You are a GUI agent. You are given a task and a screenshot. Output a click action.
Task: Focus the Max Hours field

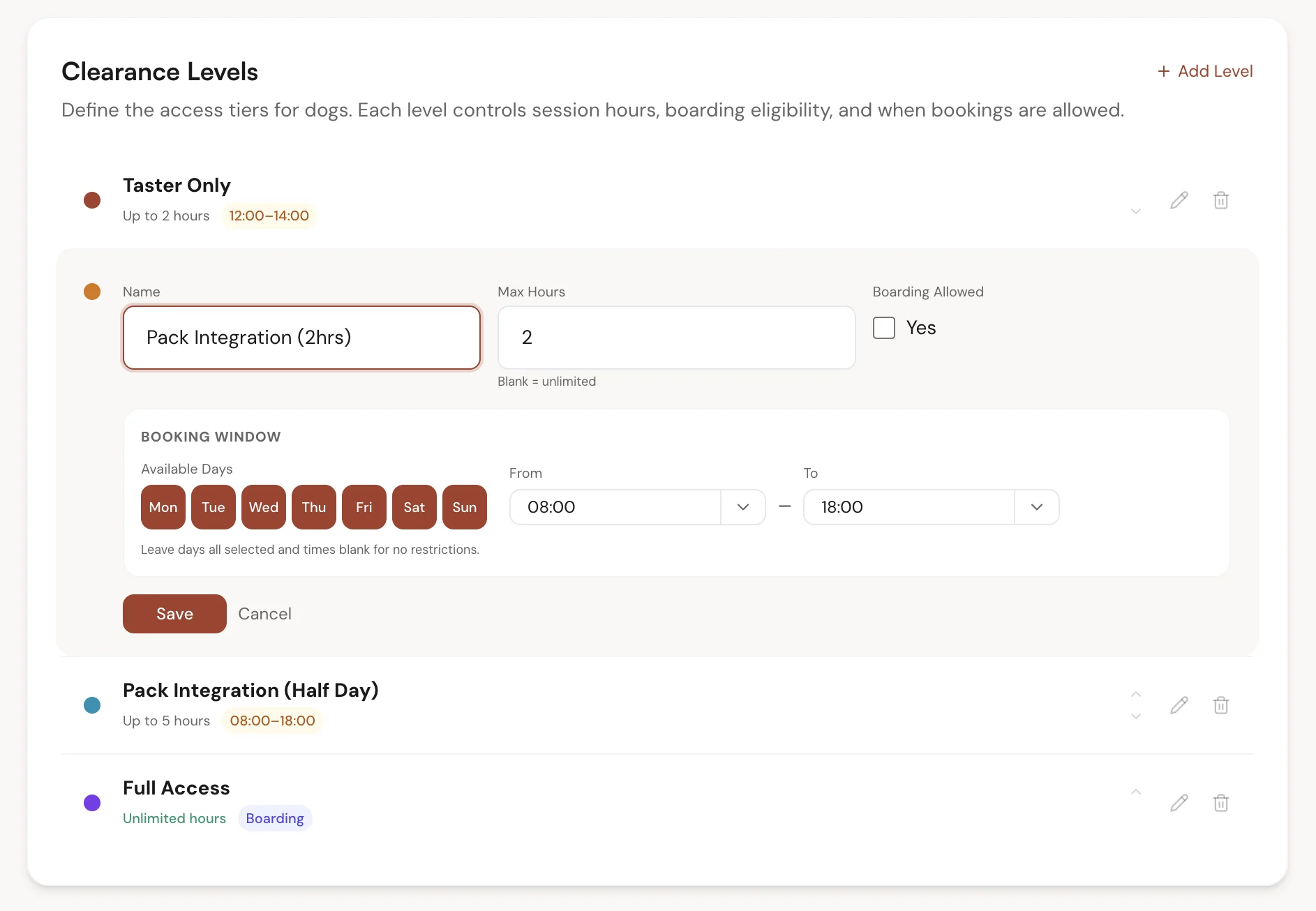coord(677,338)
